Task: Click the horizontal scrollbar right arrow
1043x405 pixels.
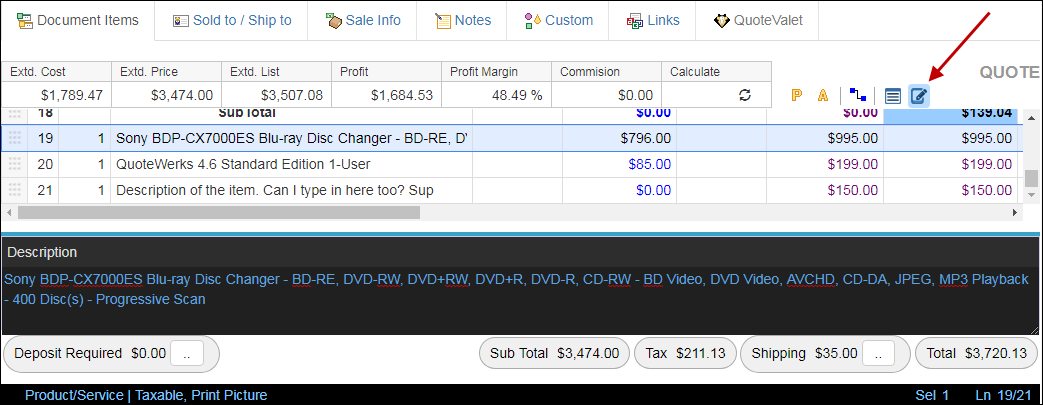Action: pyautogui.click(x=1015, y=212)
